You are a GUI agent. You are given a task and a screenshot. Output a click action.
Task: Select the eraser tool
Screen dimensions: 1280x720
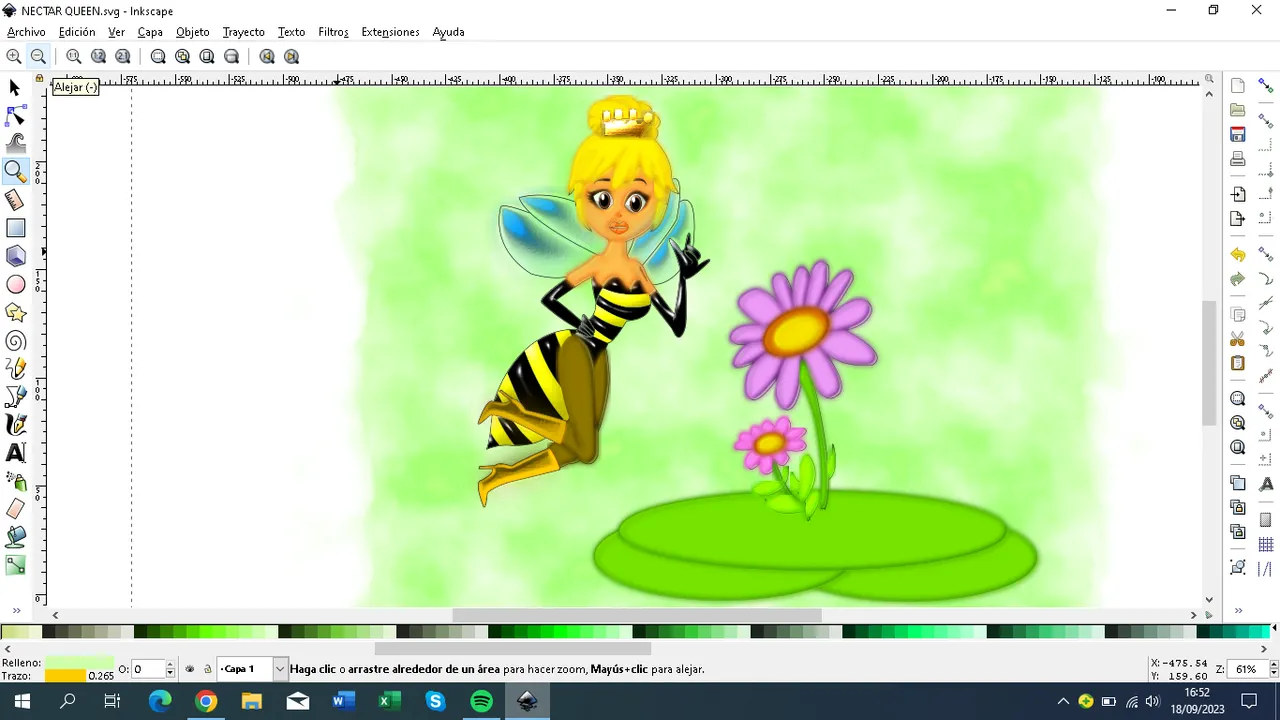[15, 509]
